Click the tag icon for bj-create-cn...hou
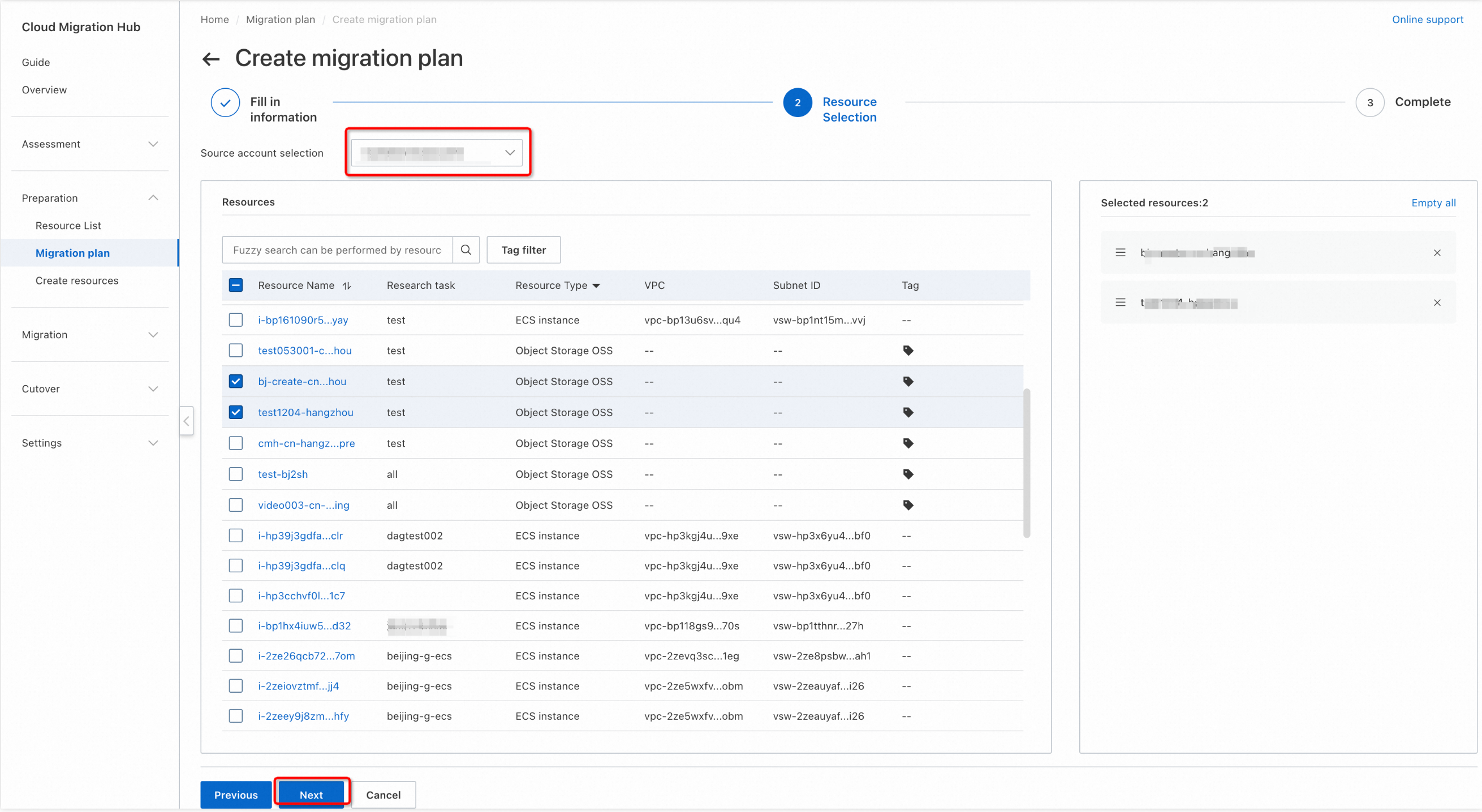The image size is (1482, 812). (908, 381)
